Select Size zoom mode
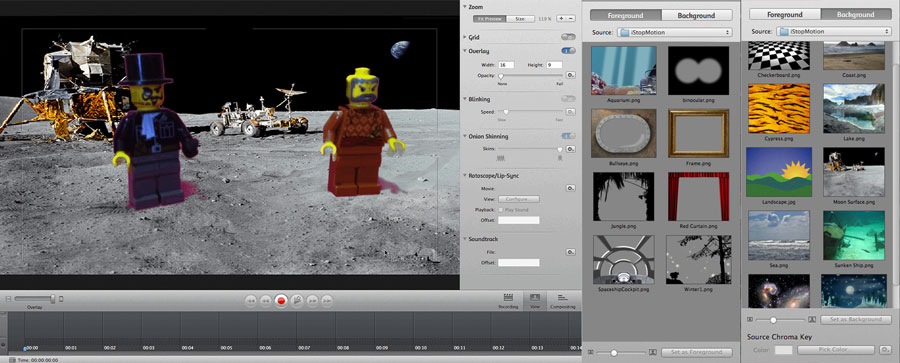This screenshot has width=900, height=363. (x=520, y=18)
